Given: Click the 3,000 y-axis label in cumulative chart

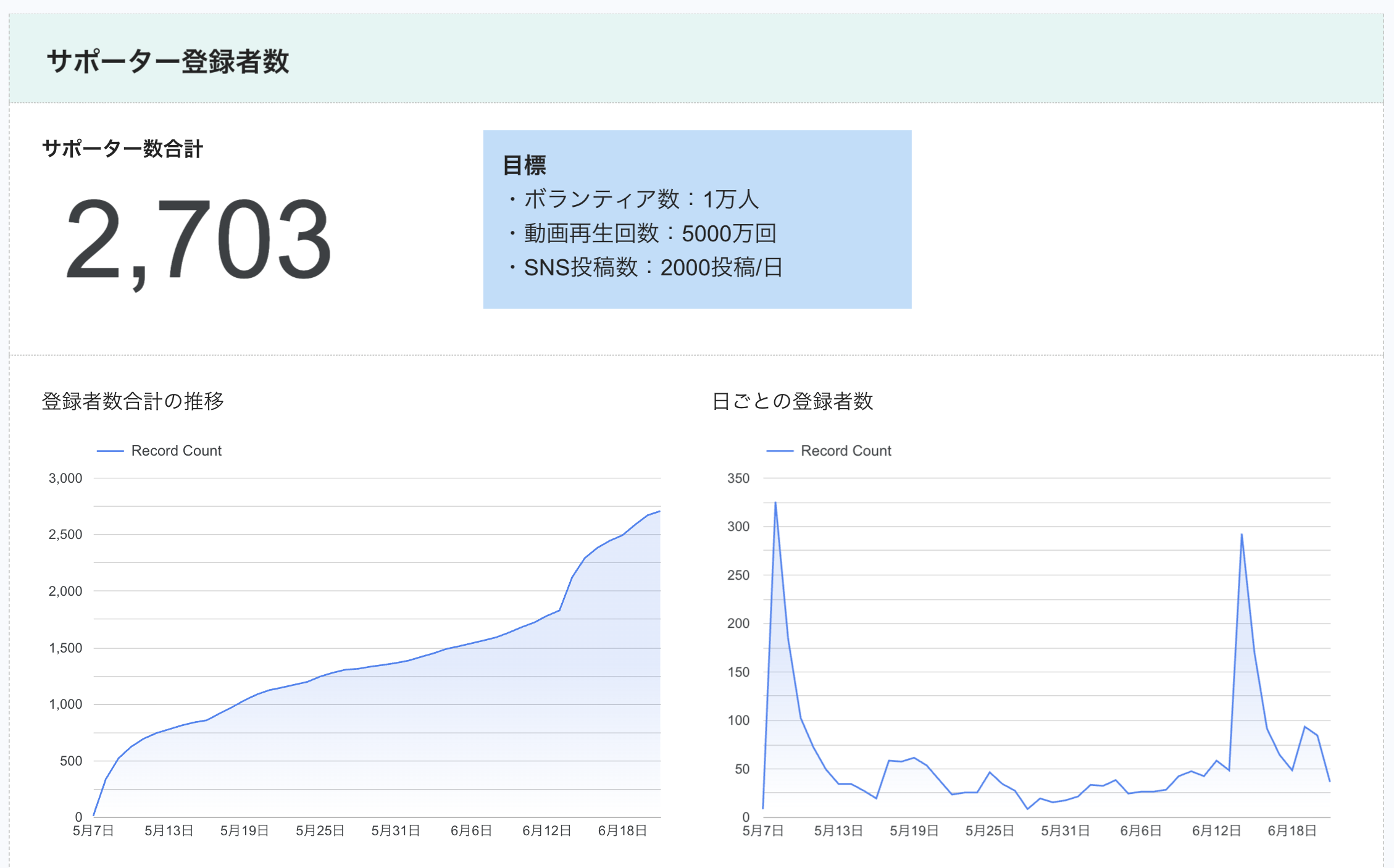Looking at the screenshot, I should (65, 478).
